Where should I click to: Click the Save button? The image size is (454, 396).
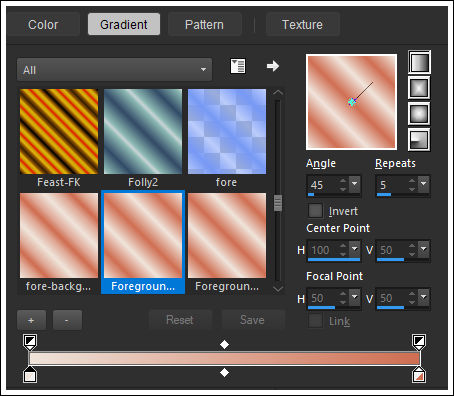click(252, 320)
